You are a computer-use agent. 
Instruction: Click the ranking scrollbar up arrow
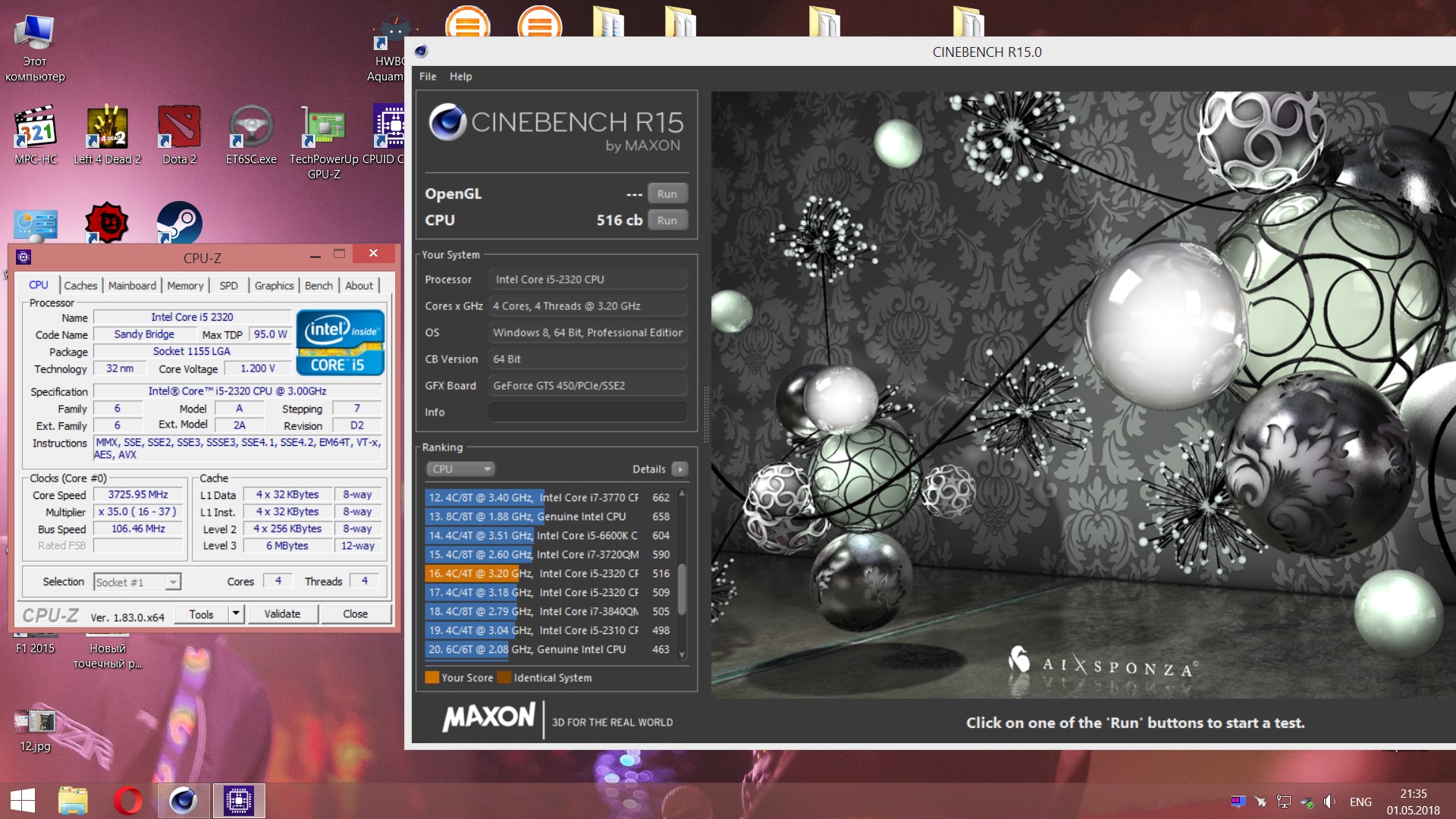[682, 493]
